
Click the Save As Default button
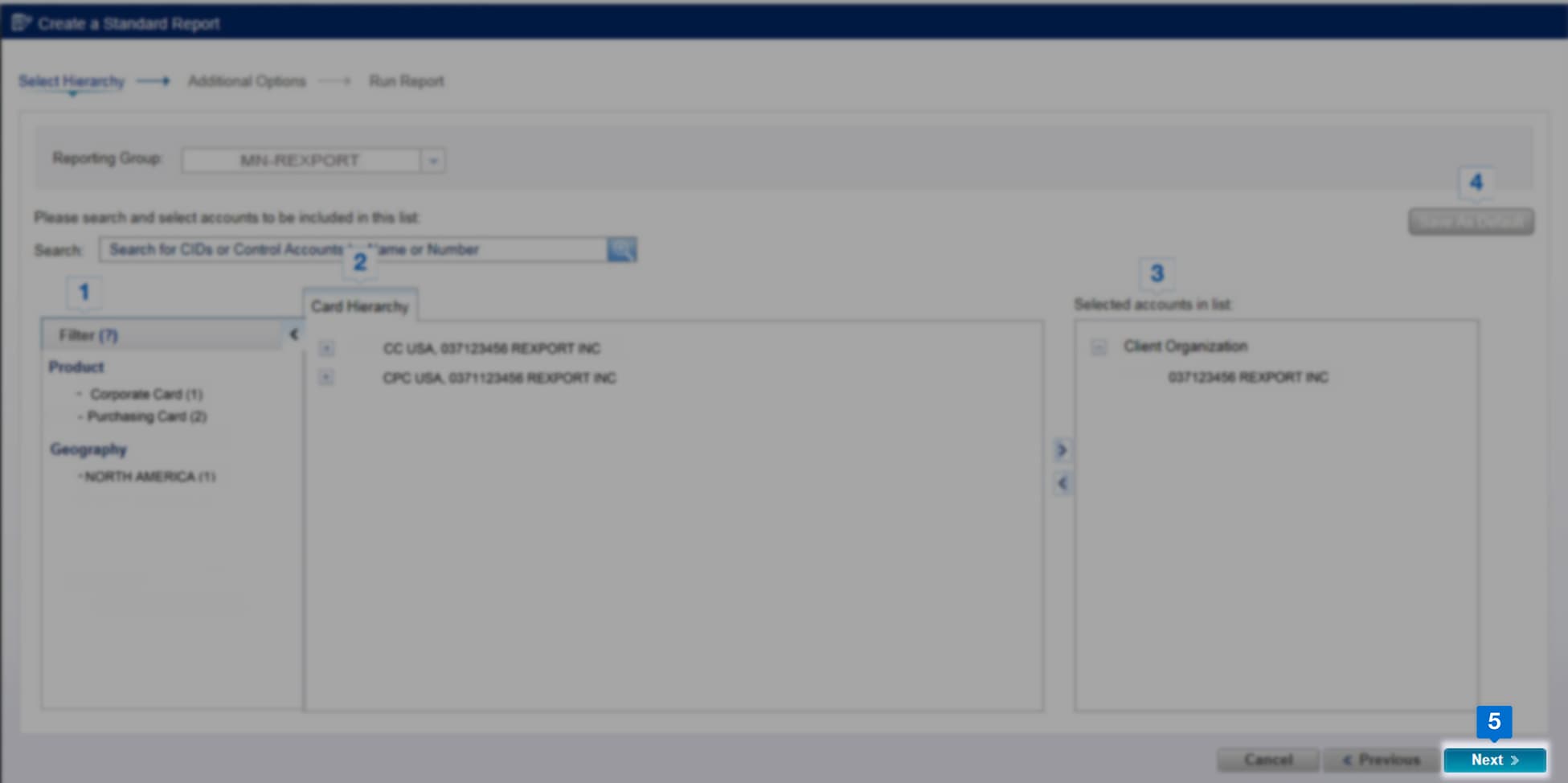coord(1470,221)
